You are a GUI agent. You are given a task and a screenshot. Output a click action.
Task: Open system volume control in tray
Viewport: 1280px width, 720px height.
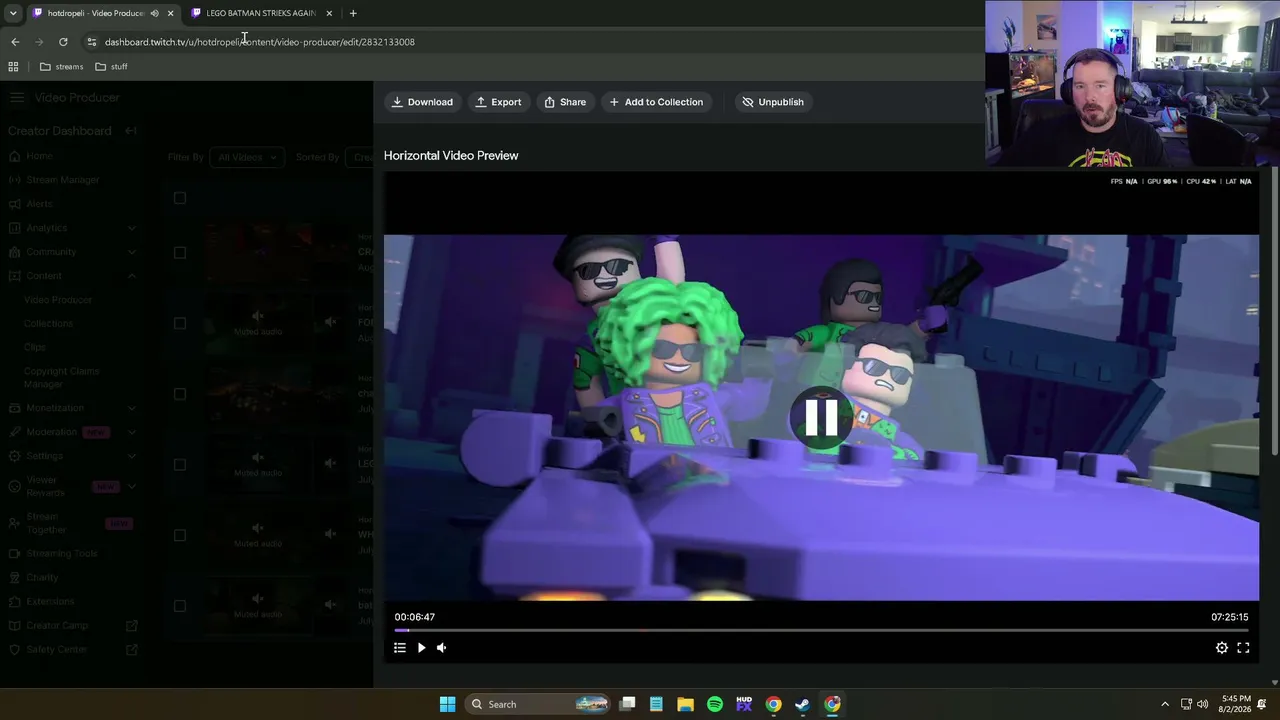pyautogui.click(x=1202, y=704)
